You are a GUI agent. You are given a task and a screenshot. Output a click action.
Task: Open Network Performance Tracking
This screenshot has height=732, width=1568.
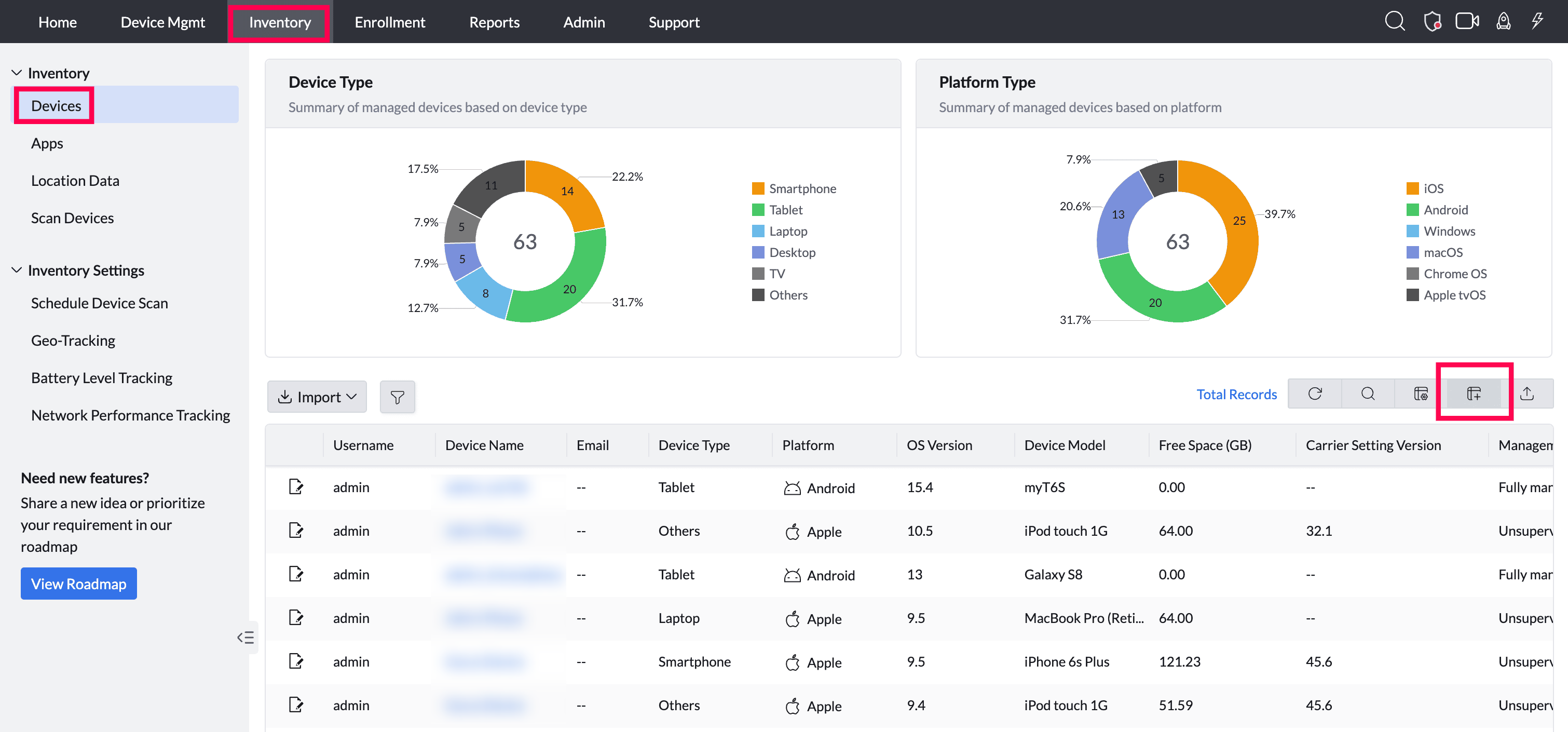(130, 415)
